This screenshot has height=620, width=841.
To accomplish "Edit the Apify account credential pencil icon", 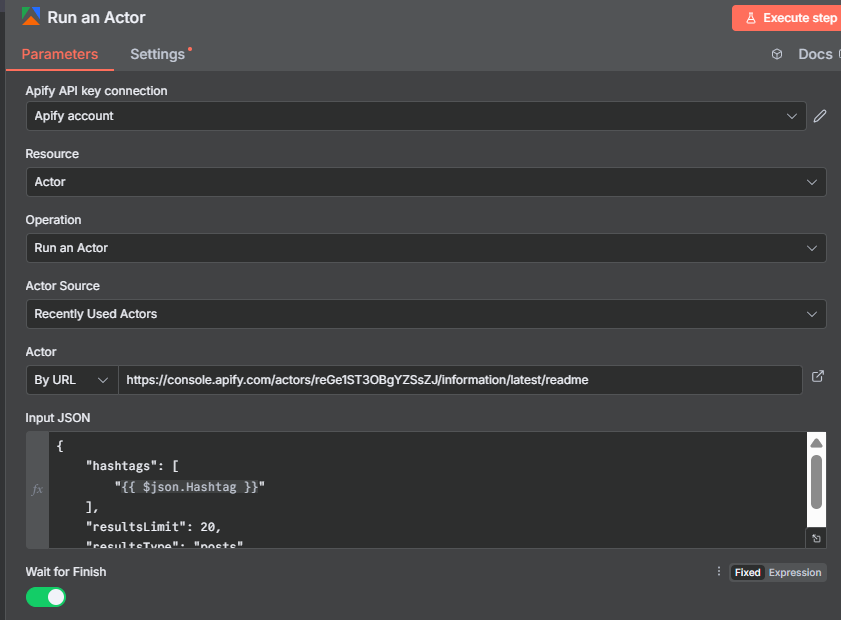I will [x=820, y=116].
